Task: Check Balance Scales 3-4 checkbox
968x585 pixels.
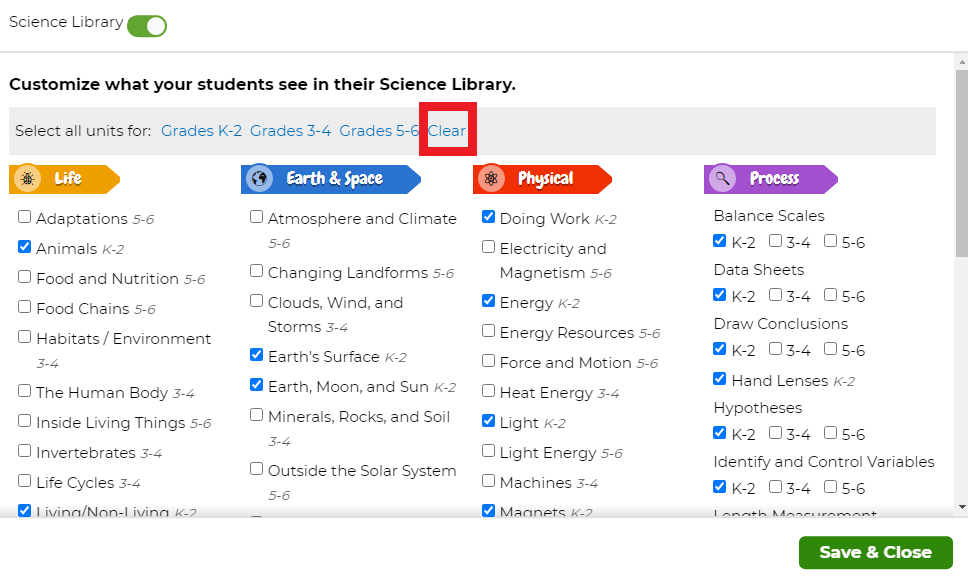Action: (776, 241)
